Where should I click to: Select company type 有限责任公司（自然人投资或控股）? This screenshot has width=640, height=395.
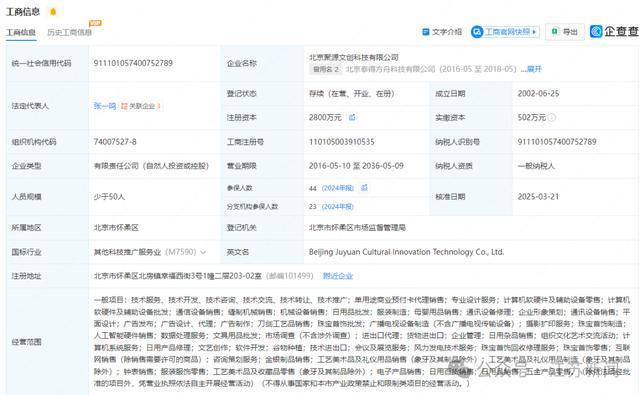(151, 166)
